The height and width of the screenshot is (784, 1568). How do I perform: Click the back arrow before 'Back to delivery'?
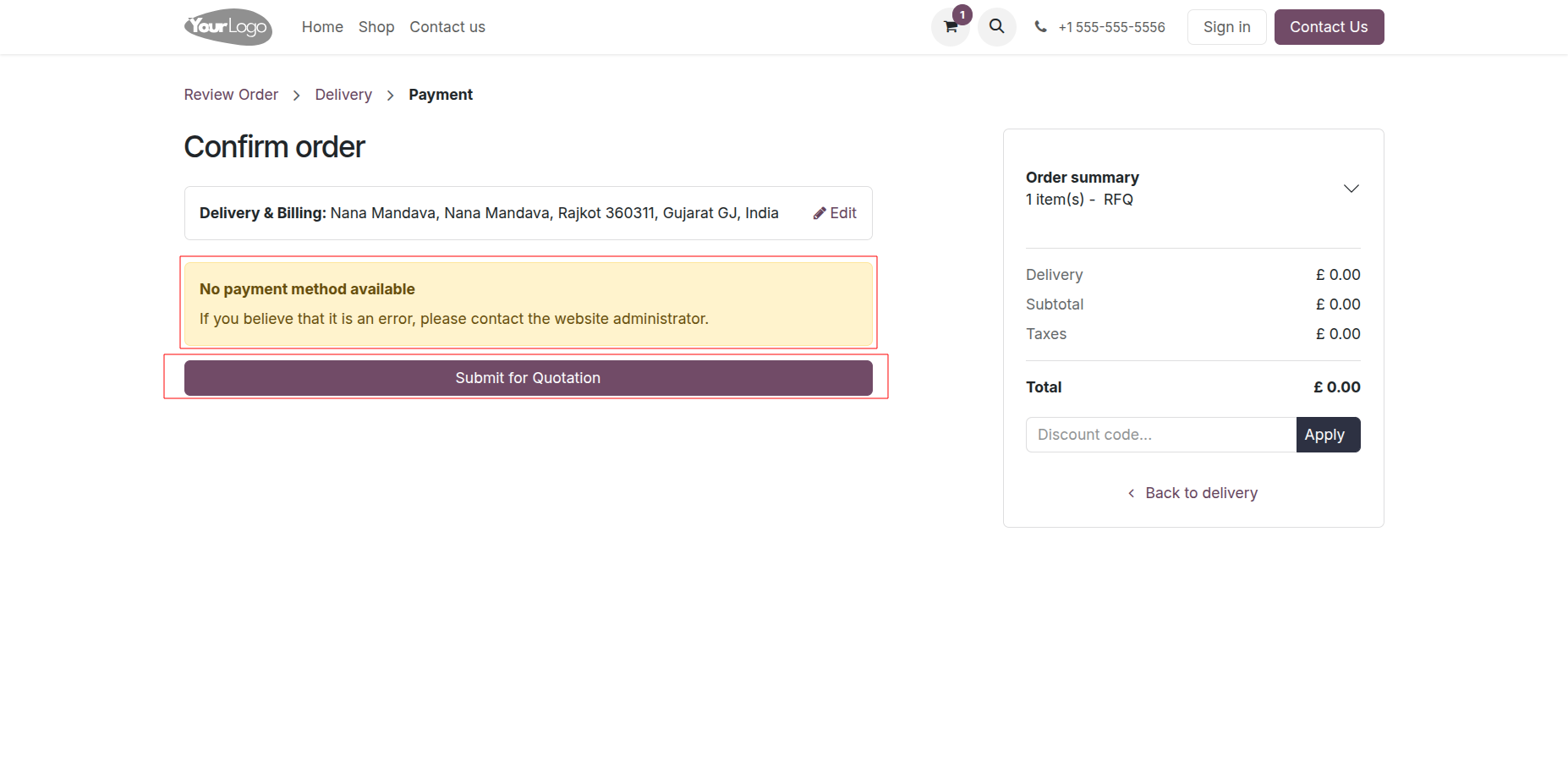click(x=1132, y=493)
